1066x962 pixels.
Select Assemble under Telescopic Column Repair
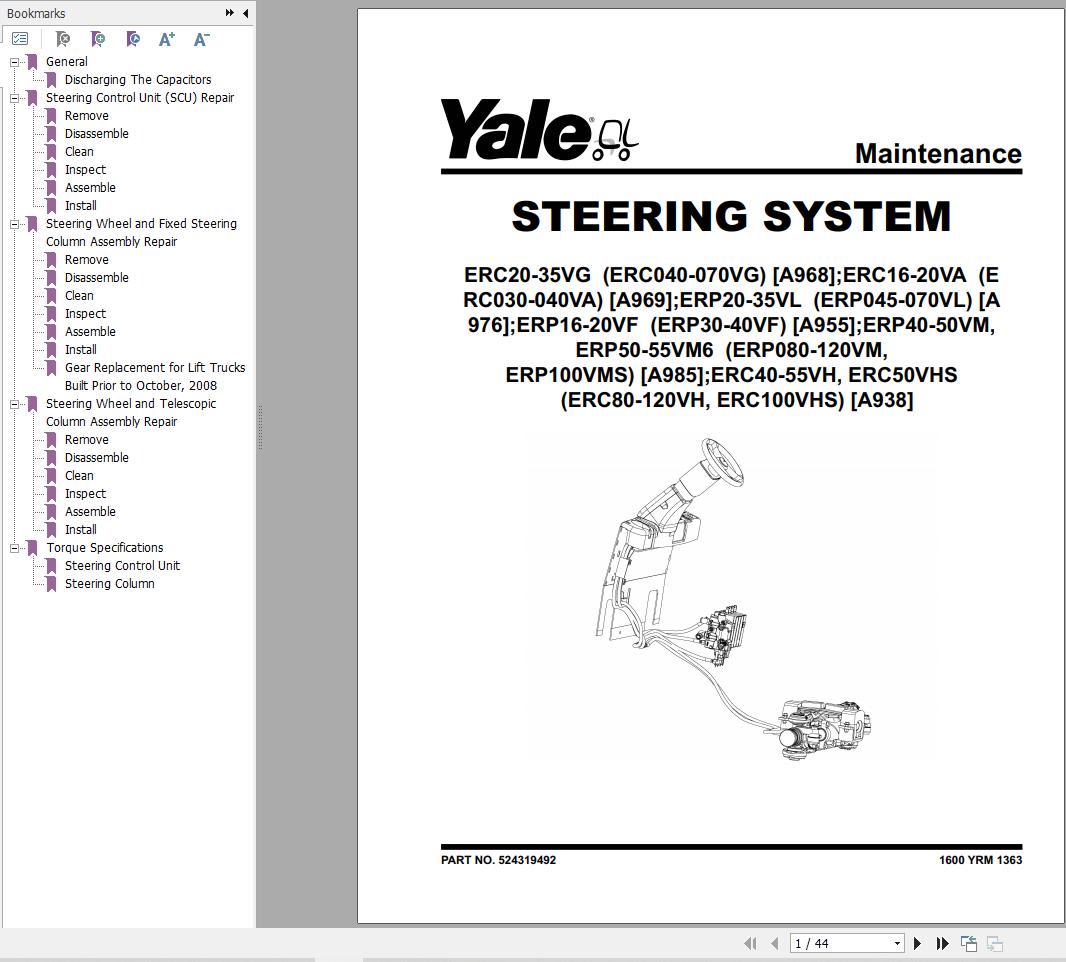pyautogui.click(x=90, y=512)
